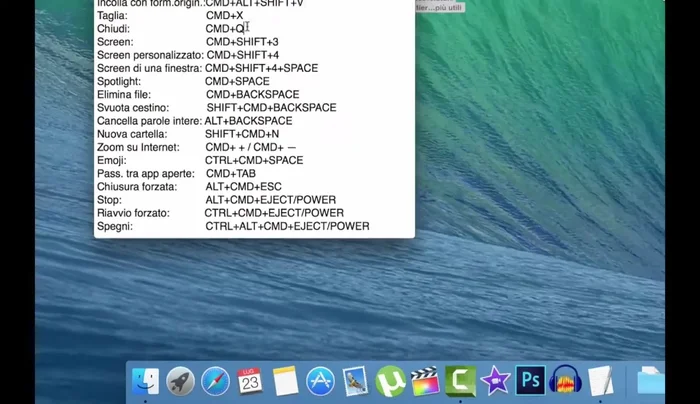Click the 'CMD+ + / CMD+ —' text
The width and height of the screenshot is (700, 404).
(x=251, y=147)
